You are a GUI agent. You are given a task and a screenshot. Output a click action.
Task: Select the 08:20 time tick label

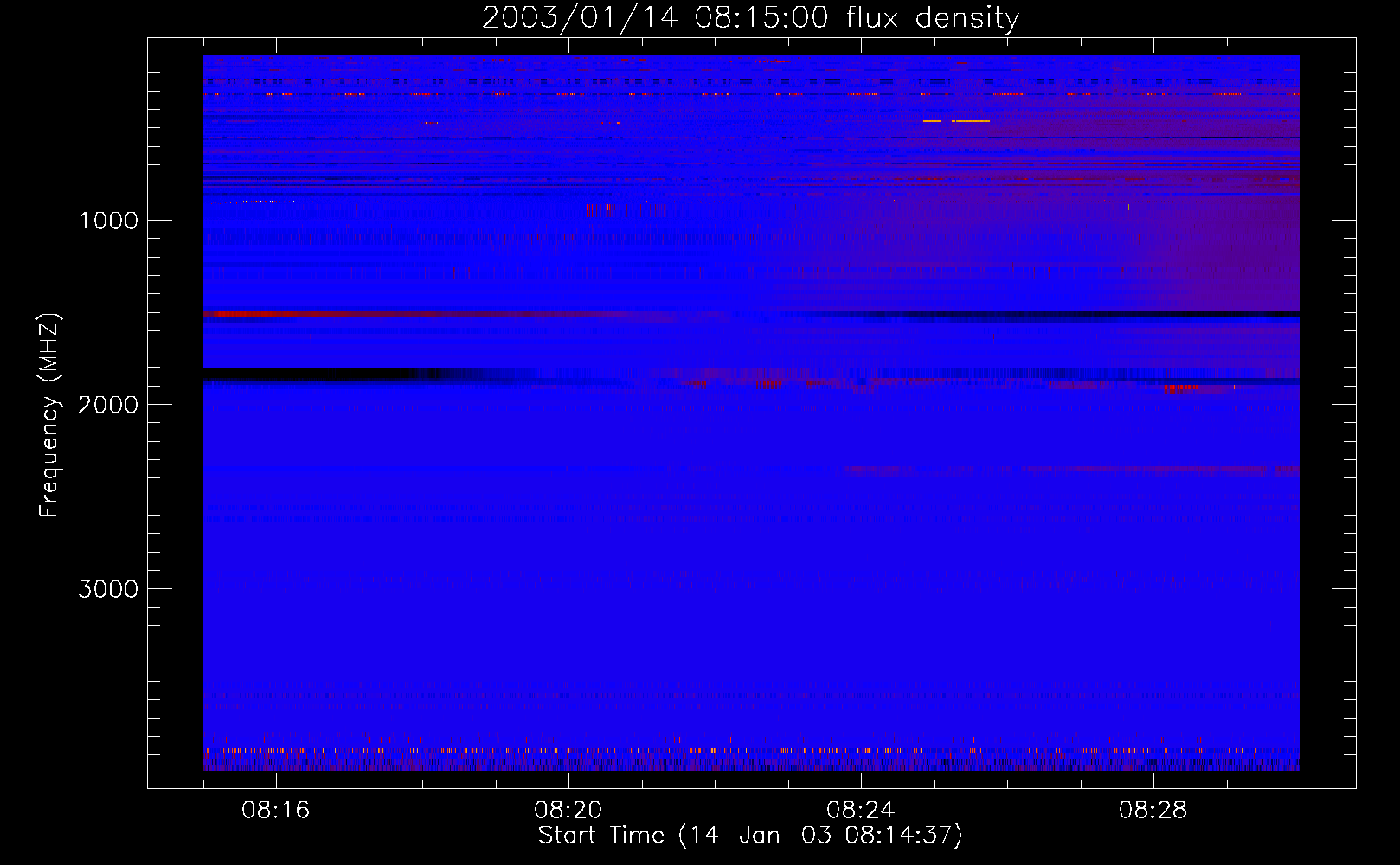click(568, 810)
